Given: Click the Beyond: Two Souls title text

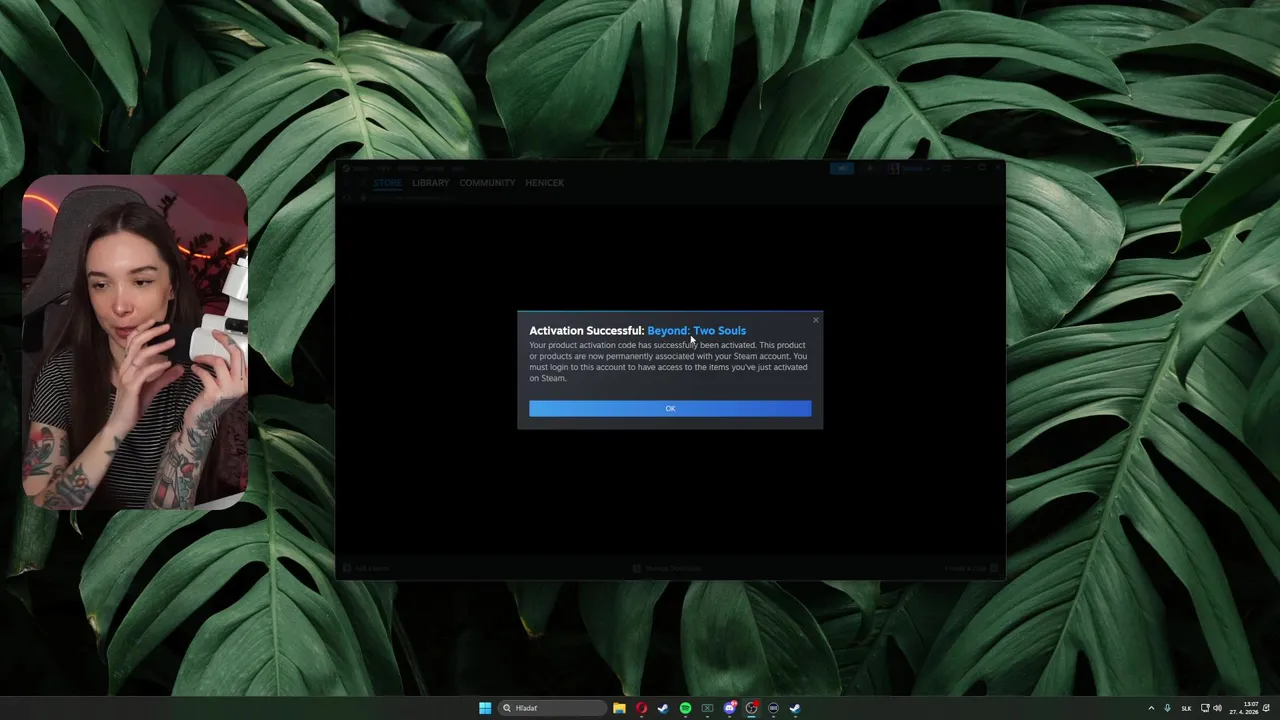Looking at the screenshot, I should [x=696, y=330].
